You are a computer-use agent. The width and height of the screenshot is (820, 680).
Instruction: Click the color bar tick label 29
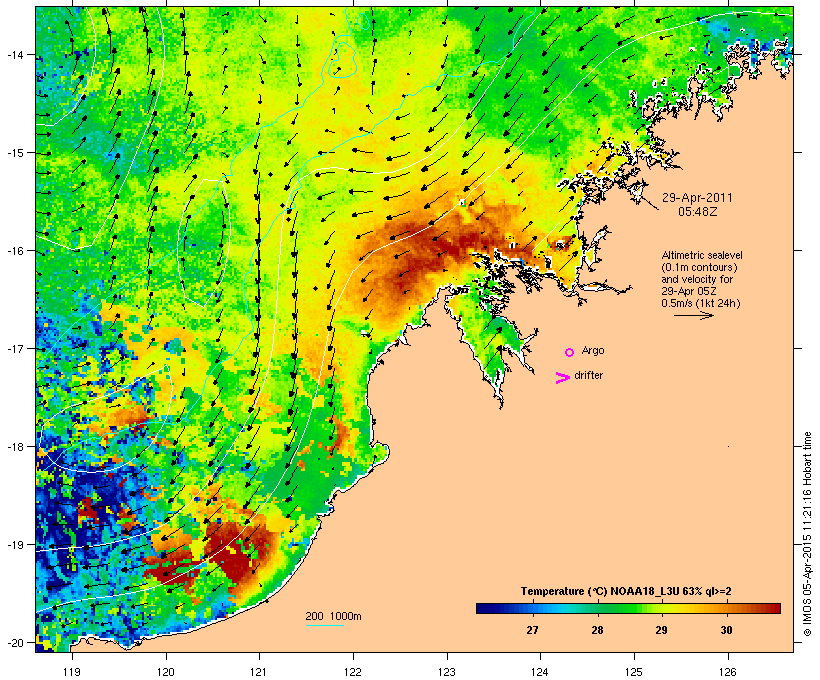[662, 630]
